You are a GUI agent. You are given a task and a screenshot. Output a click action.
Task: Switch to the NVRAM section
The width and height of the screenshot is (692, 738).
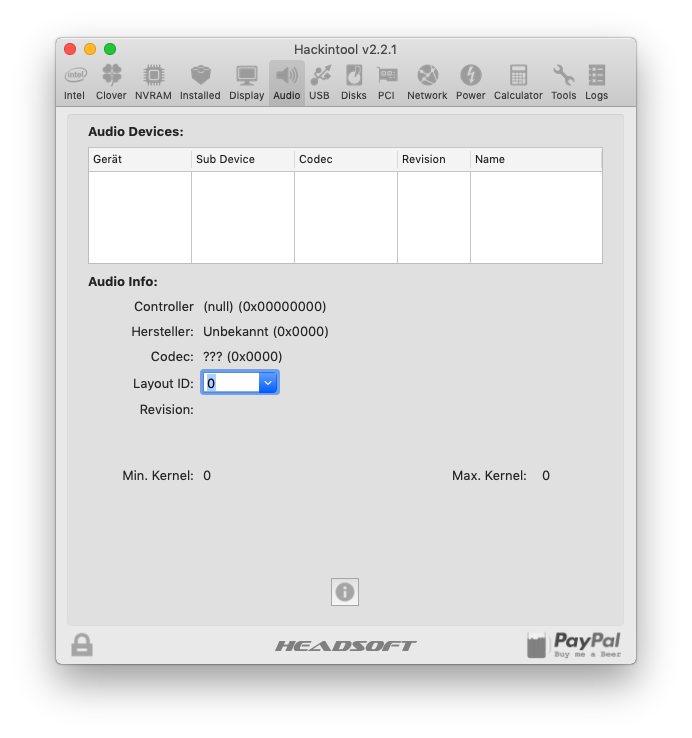[153, 83]
